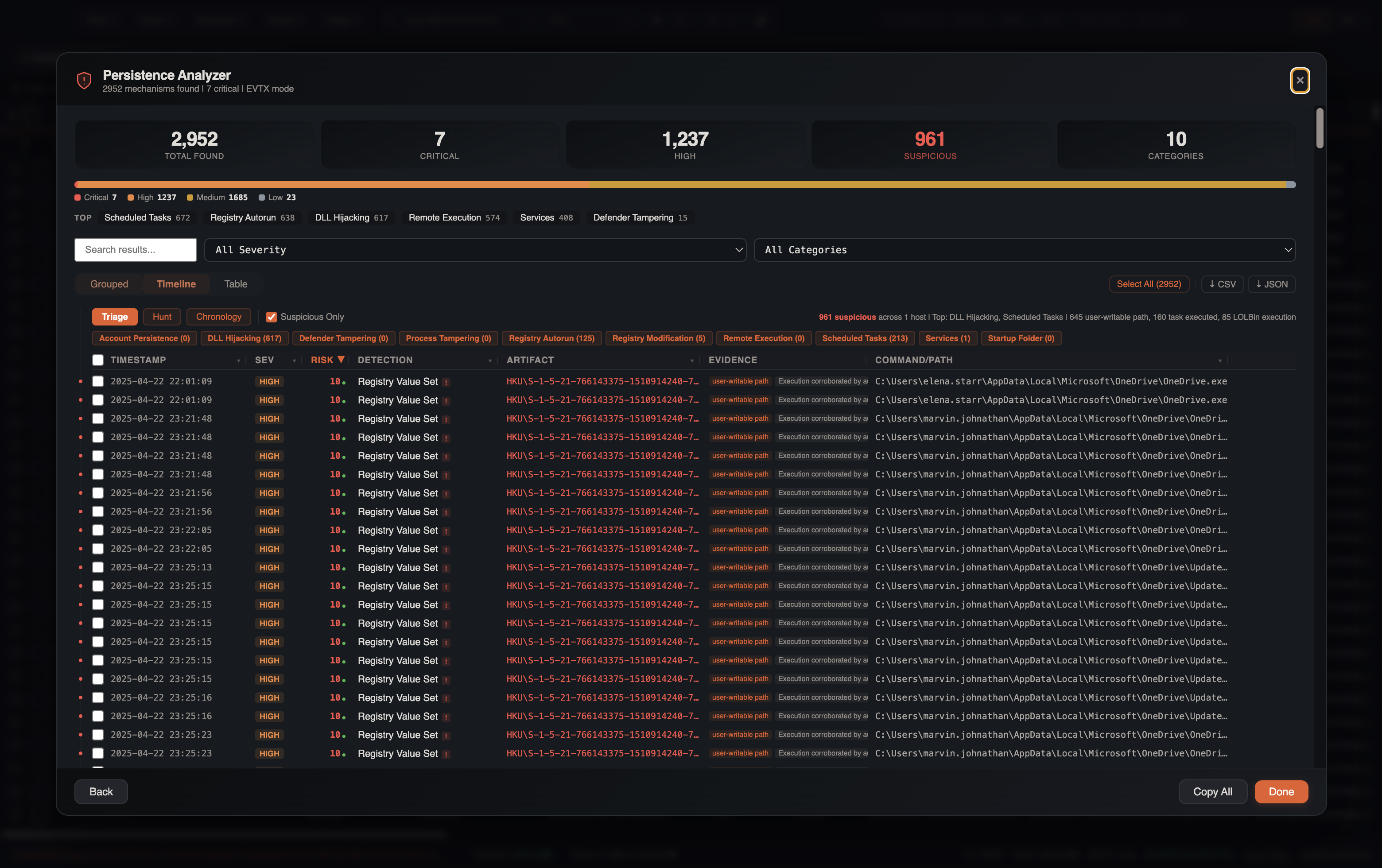Click the Critical legend color swatch

coord(78,198)
